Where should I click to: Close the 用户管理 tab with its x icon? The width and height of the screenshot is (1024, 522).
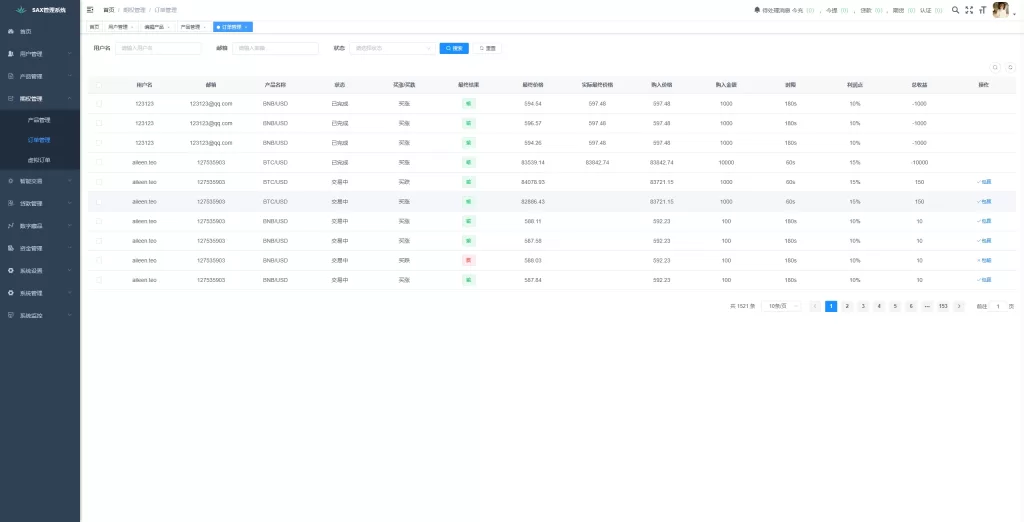[133, 27]
